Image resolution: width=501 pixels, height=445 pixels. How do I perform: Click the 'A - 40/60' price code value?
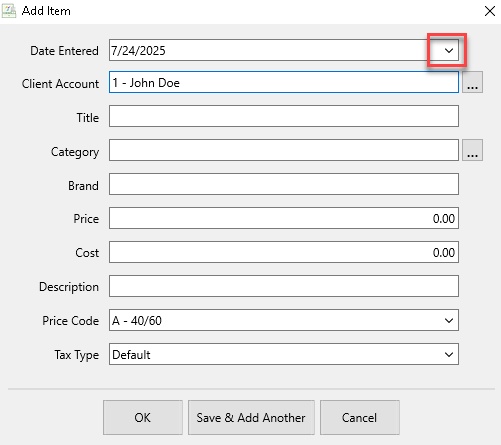(x=137, y=321)
